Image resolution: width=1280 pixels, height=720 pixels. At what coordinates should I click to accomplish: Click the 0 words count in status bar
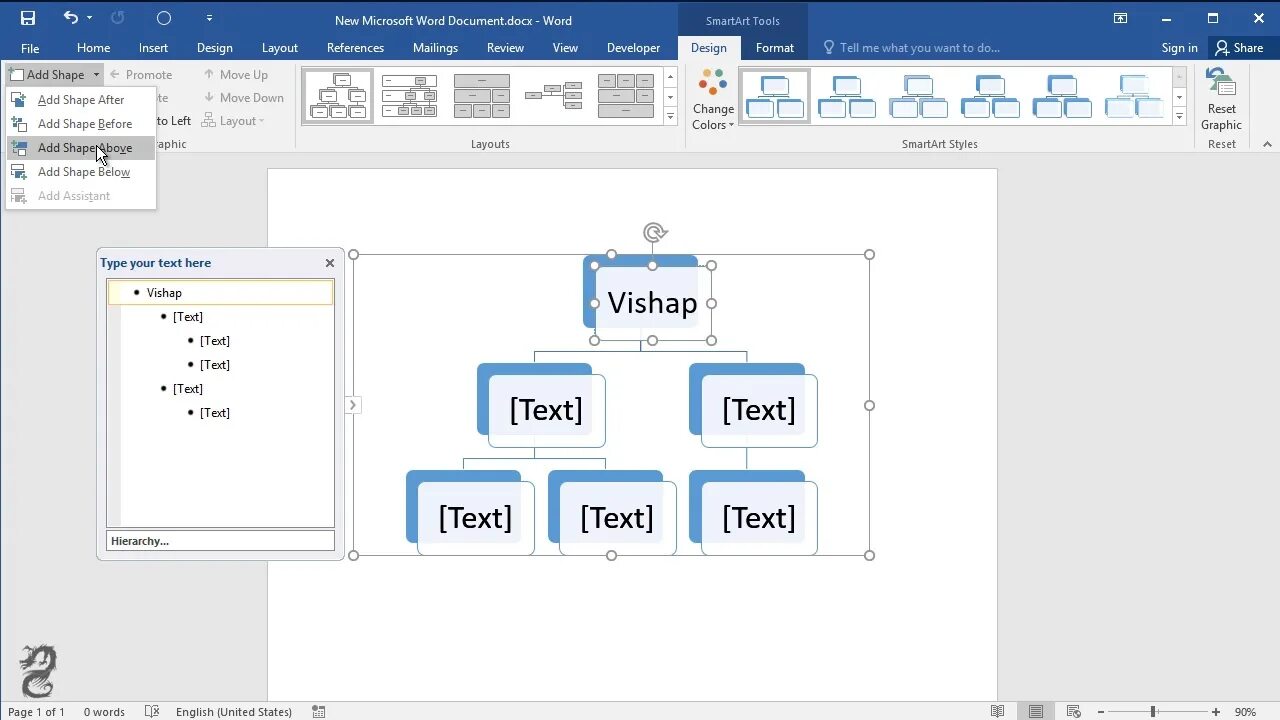(x=104, y=712)
